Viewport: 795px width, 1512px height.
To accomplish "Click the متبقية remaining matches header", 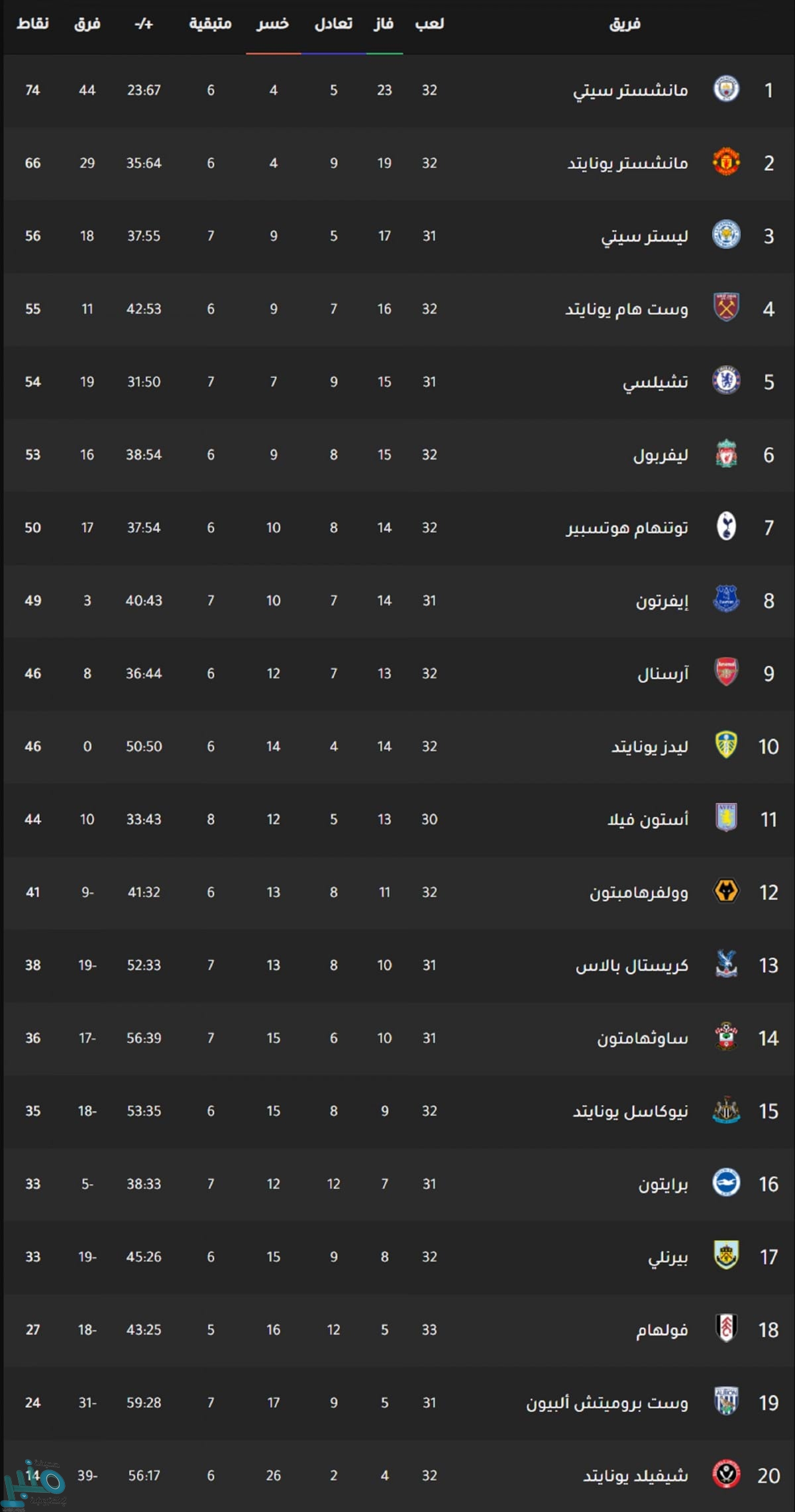I will (x=210, y=25).
